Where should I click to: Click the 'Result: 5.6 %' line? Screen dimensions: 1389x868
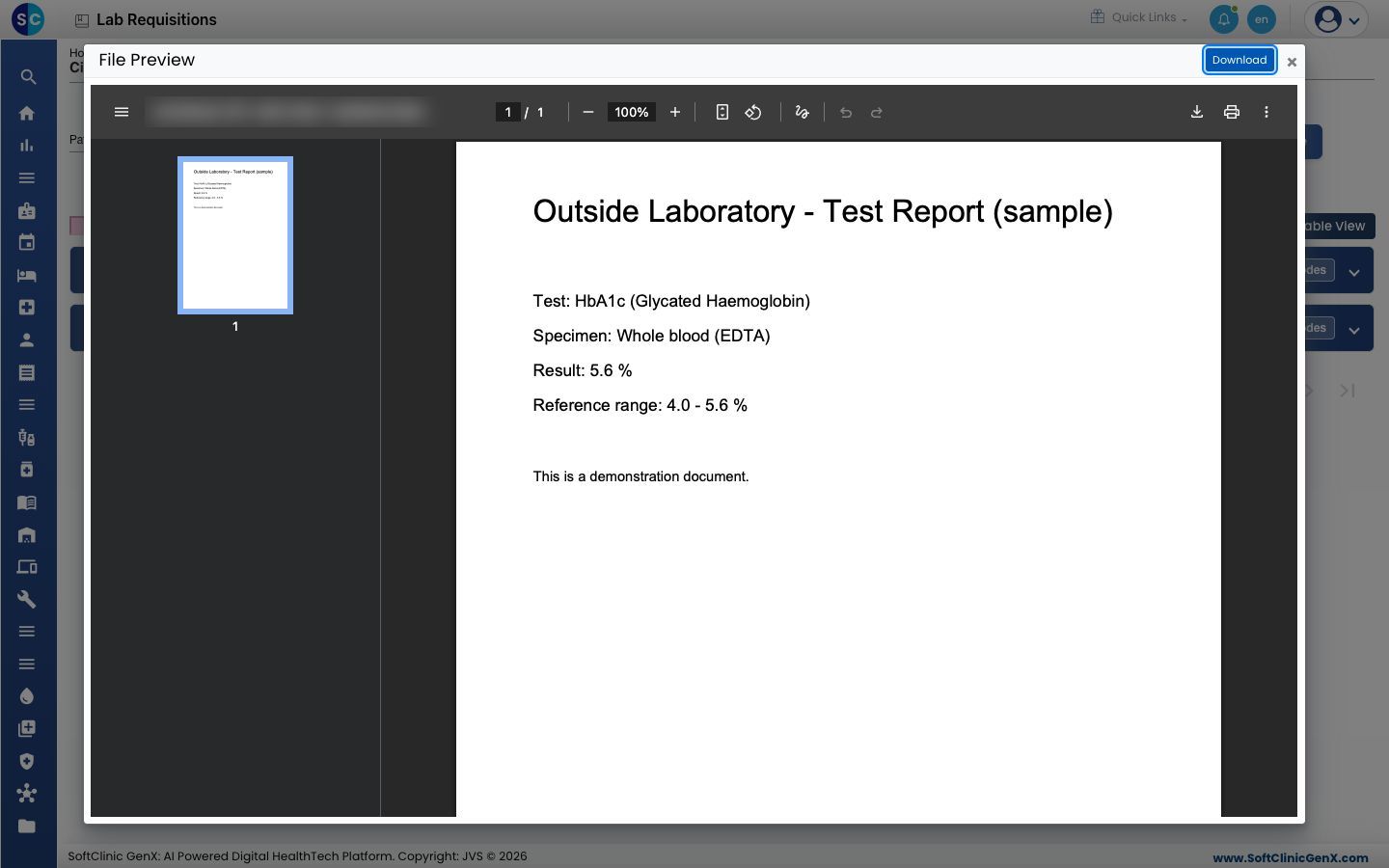click(x=583, y=370)
